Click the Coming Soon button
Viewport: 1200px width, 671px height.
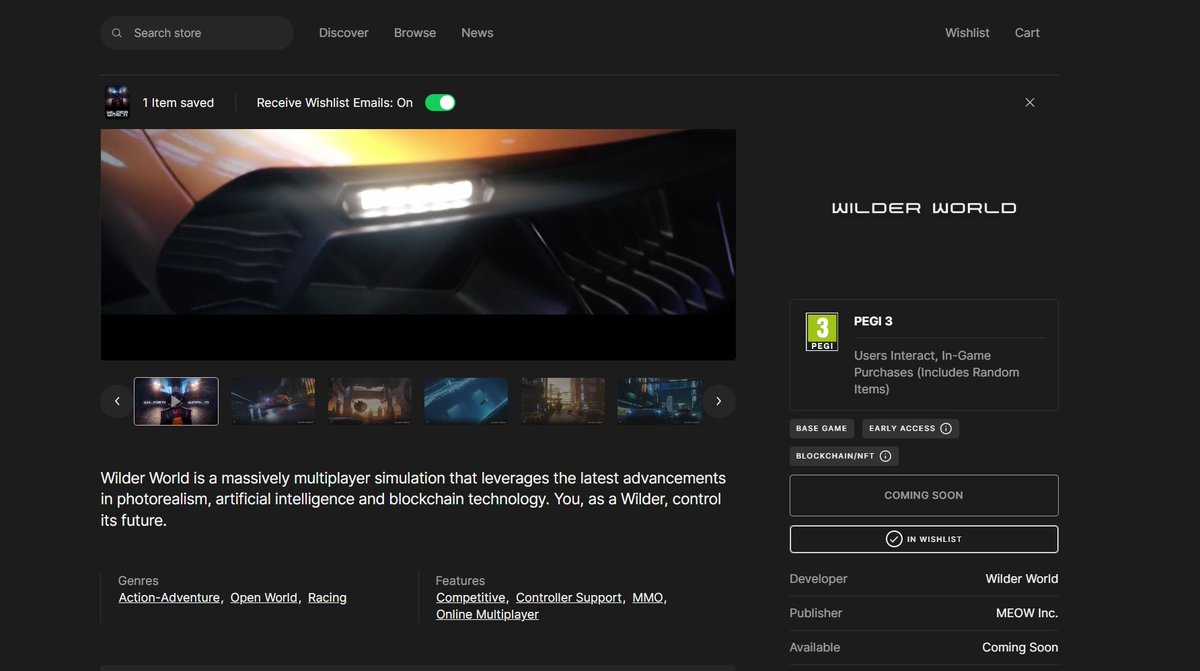[924, 495]
